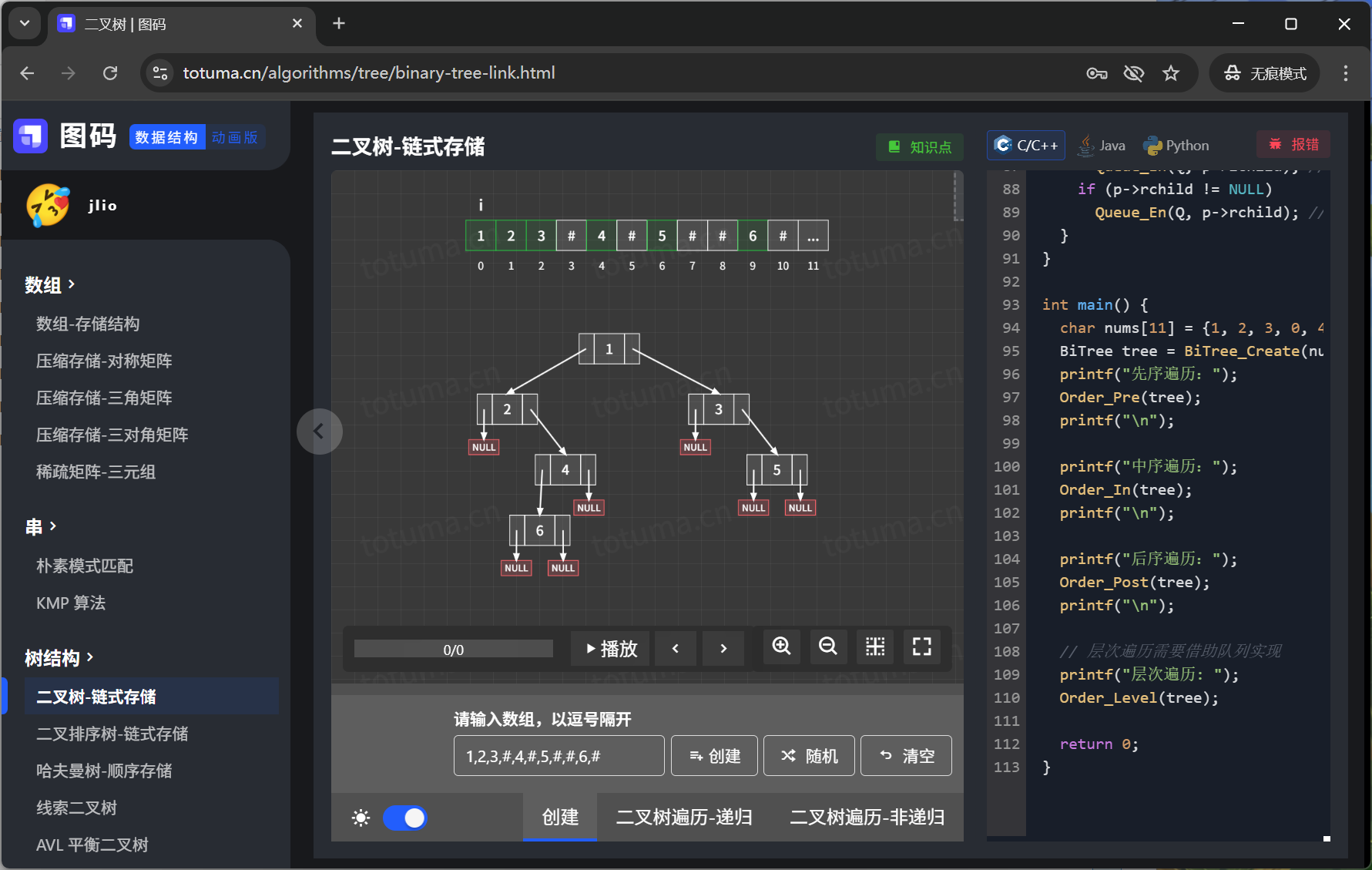Step to previous animation frame

click(x=676, y=649)
